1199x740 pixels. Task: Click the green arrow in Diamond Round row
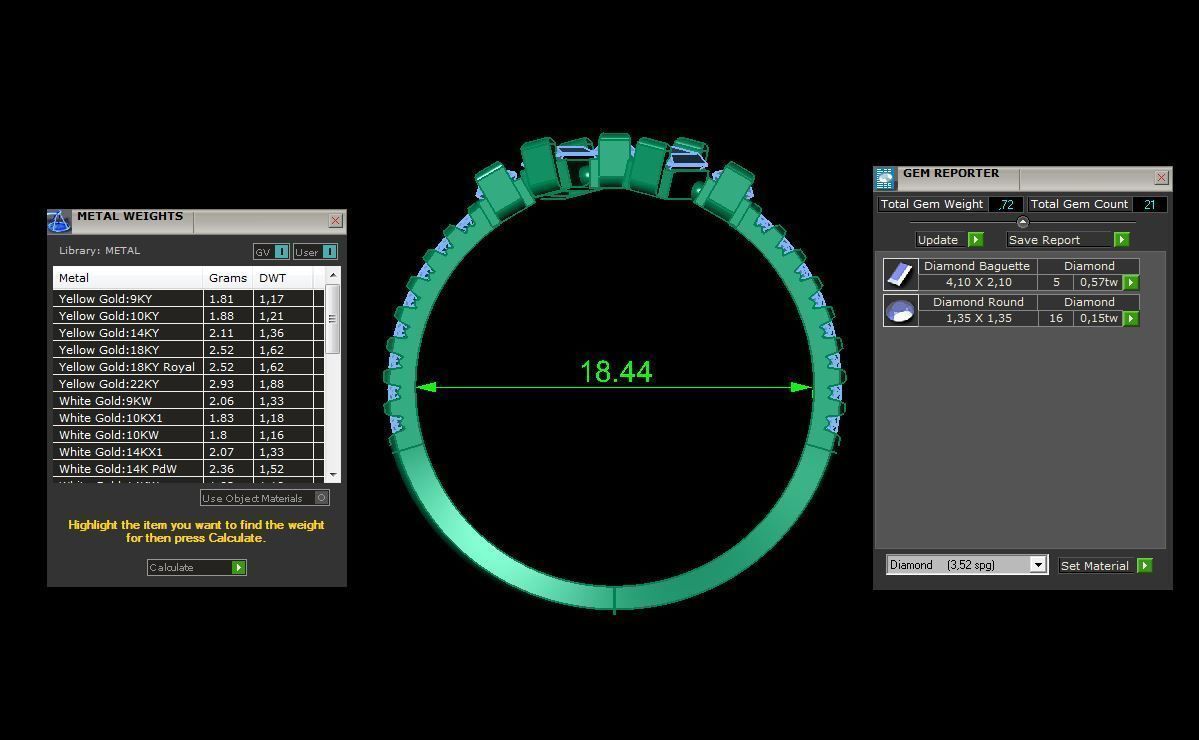pos(1131,319)
